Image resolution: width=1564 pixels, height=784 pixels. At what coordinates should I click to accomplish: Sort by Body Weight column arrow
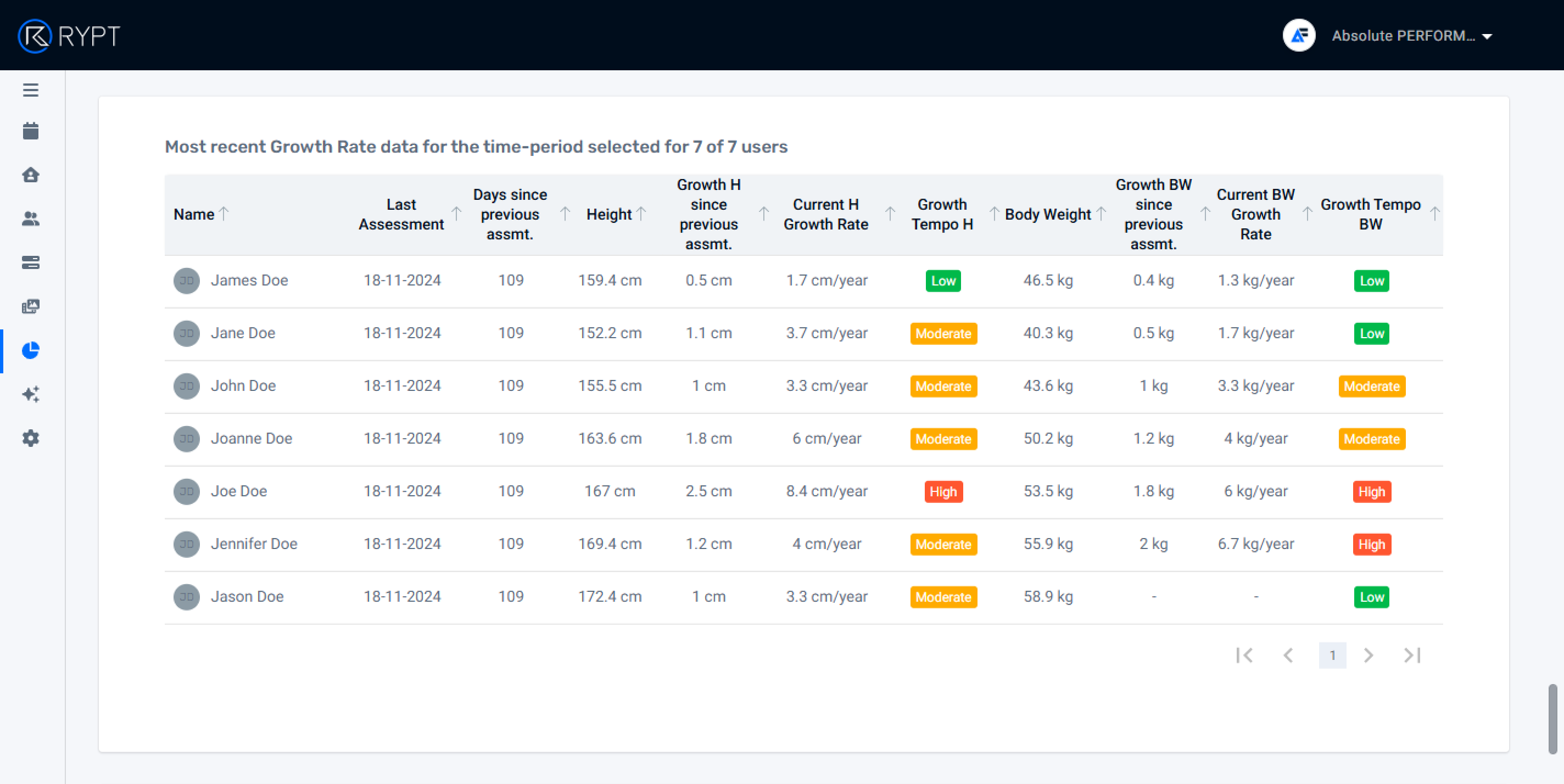[1101, 214]
